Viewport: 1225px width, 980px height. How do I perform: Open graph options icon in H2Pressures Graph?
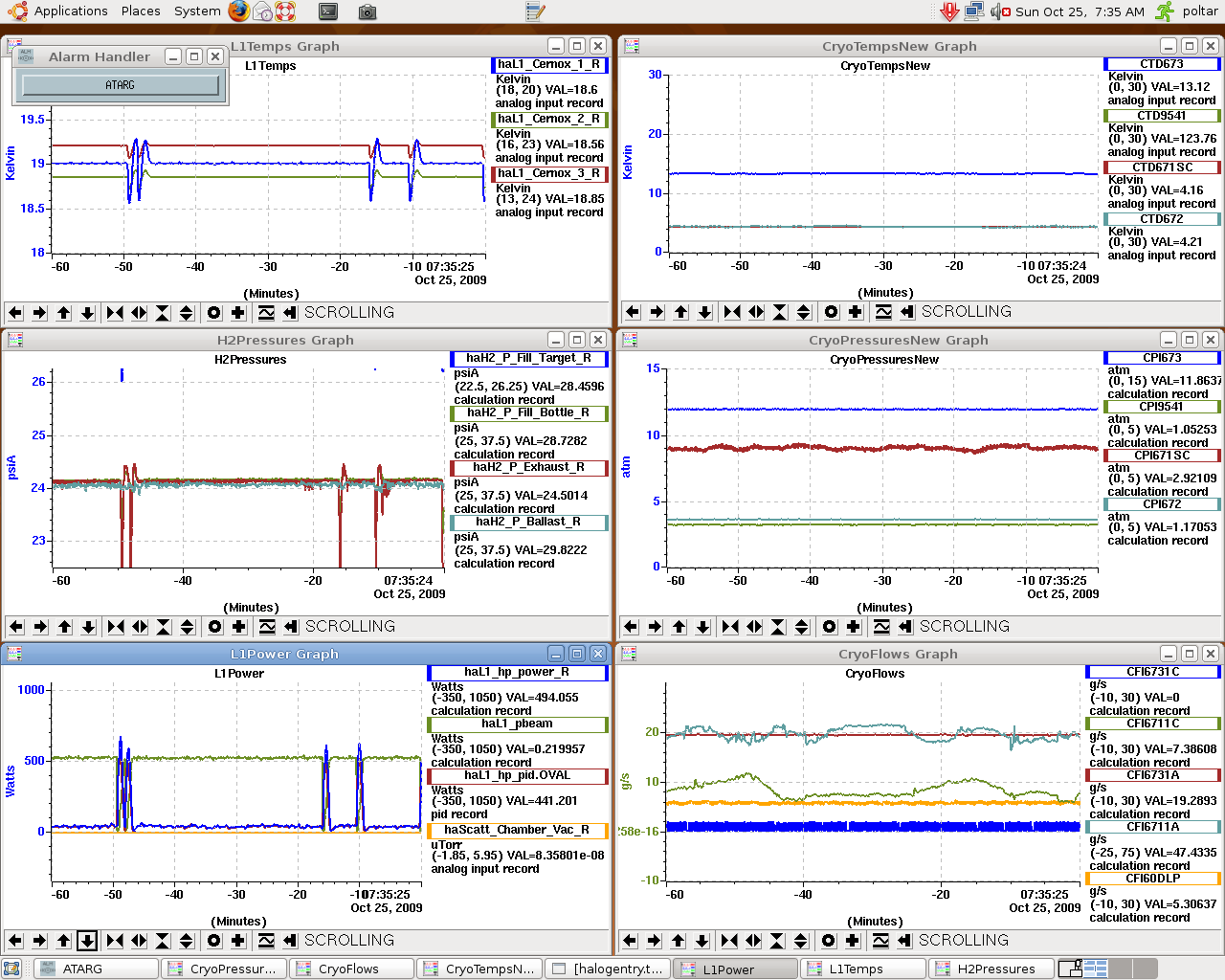coord(267,627)
